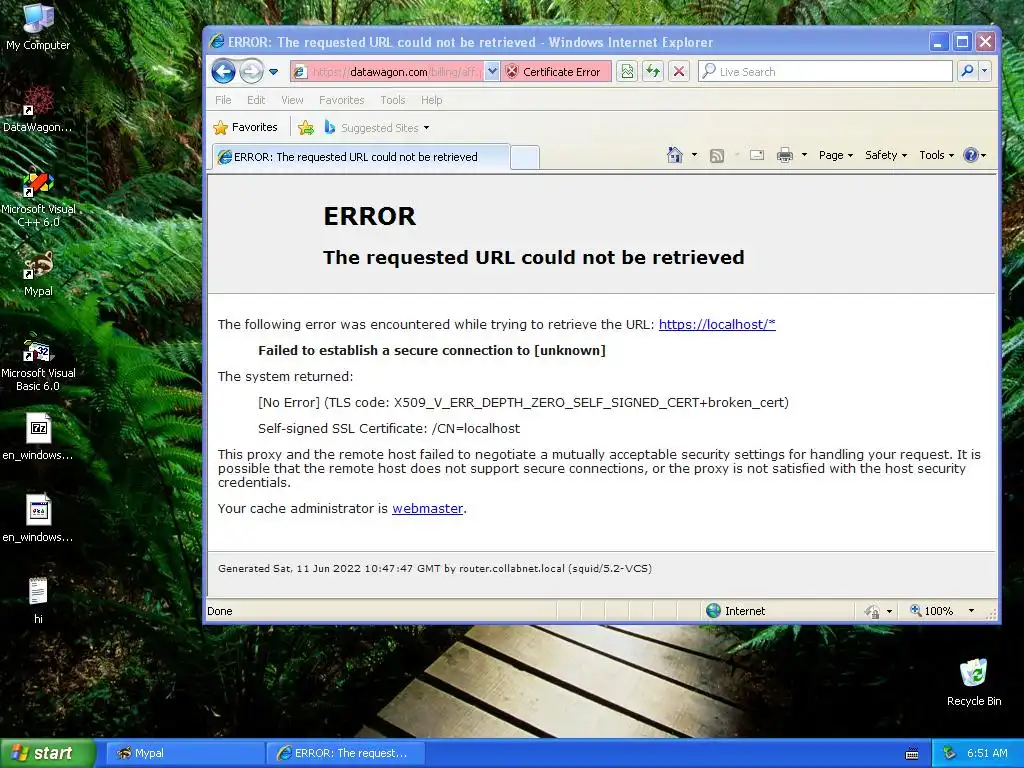Open Suggested Sites dropdown
Viewport: 1024px width, 768px height.
pos(377,127)
